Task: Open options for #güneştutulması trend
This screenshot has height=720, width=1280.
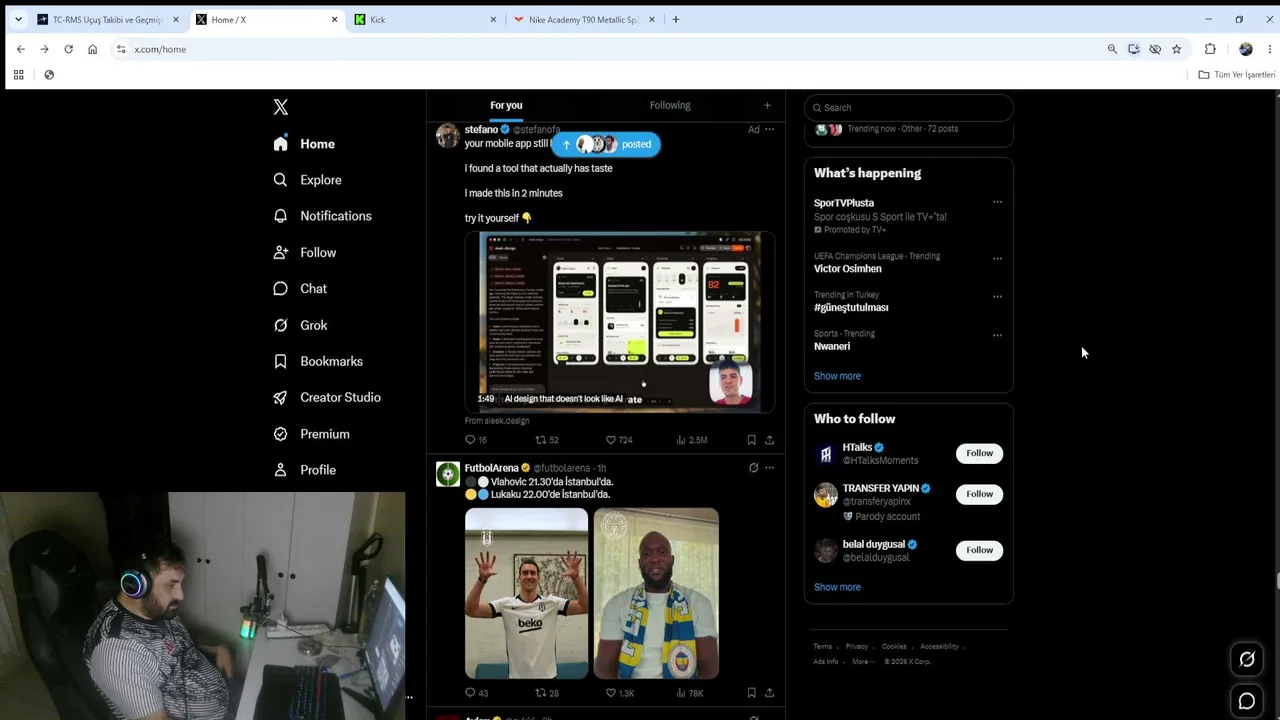Action: point(997,296)
